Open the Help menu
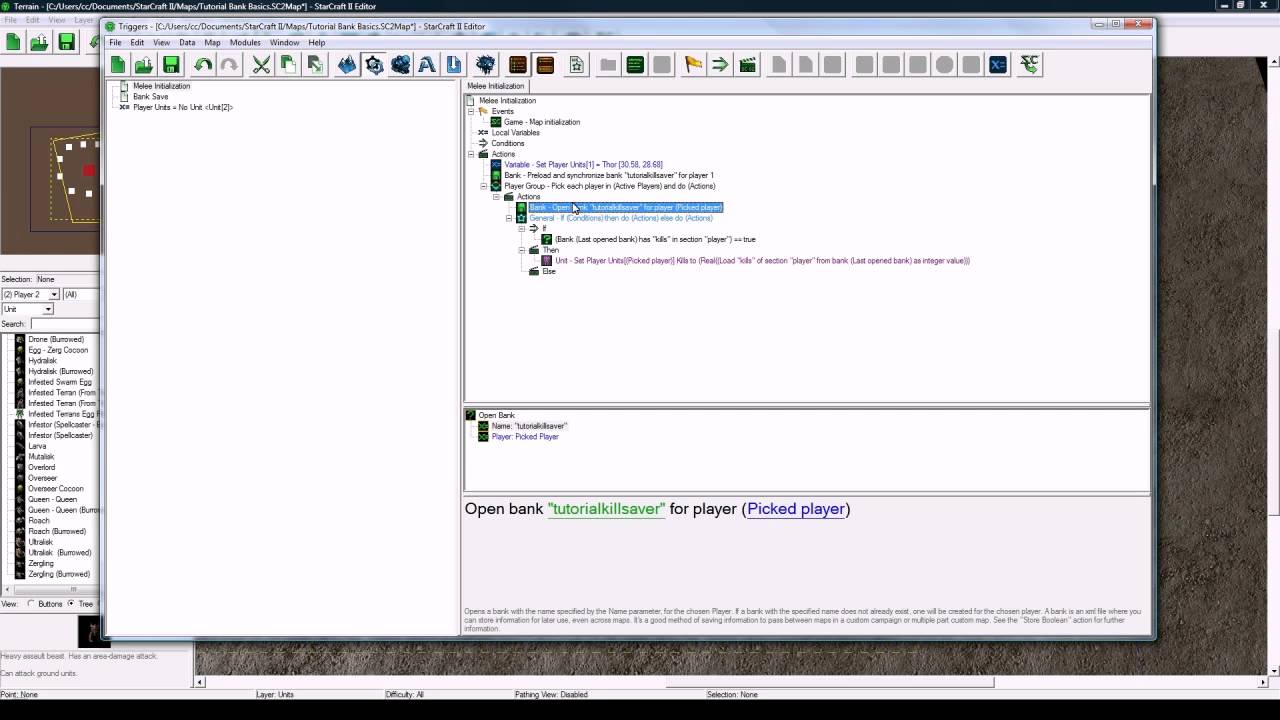This screenshot has width=1280, height=720. pos(317,43)
